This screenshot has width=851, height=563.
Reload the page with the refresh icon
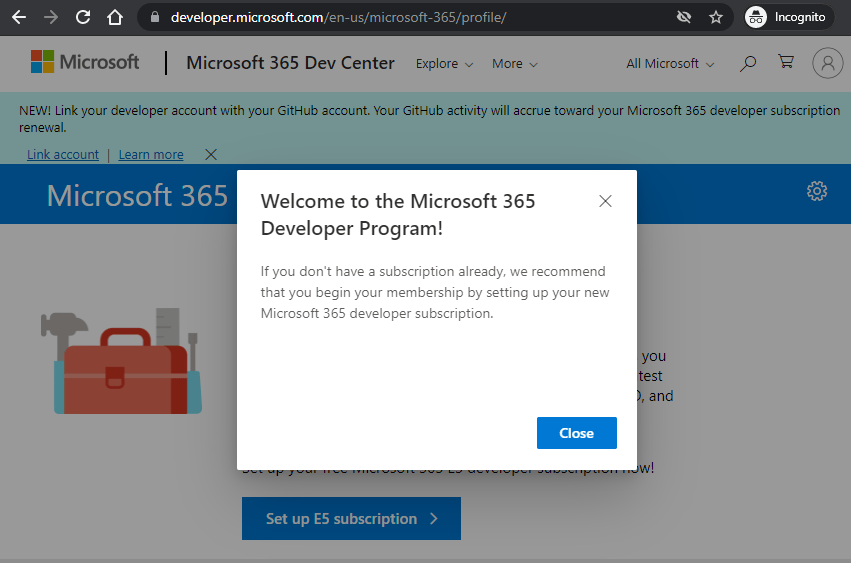point(83,17)
